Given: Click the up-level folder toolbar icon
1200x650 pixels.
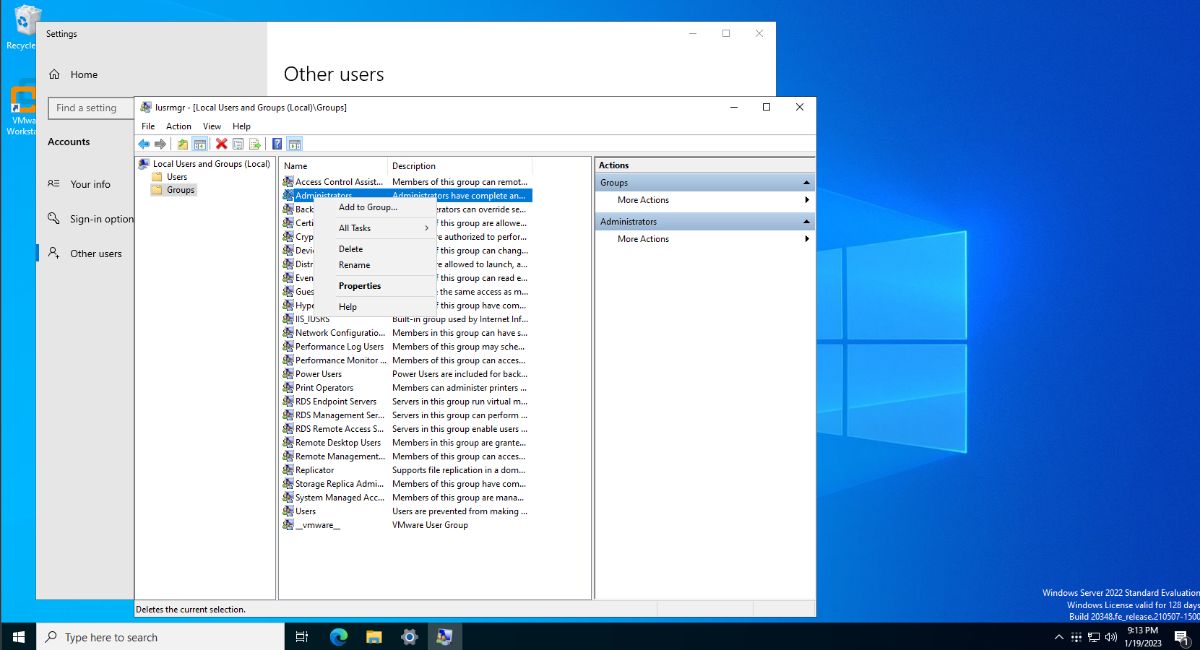Looking at the screenshot, I should (181, 145).
